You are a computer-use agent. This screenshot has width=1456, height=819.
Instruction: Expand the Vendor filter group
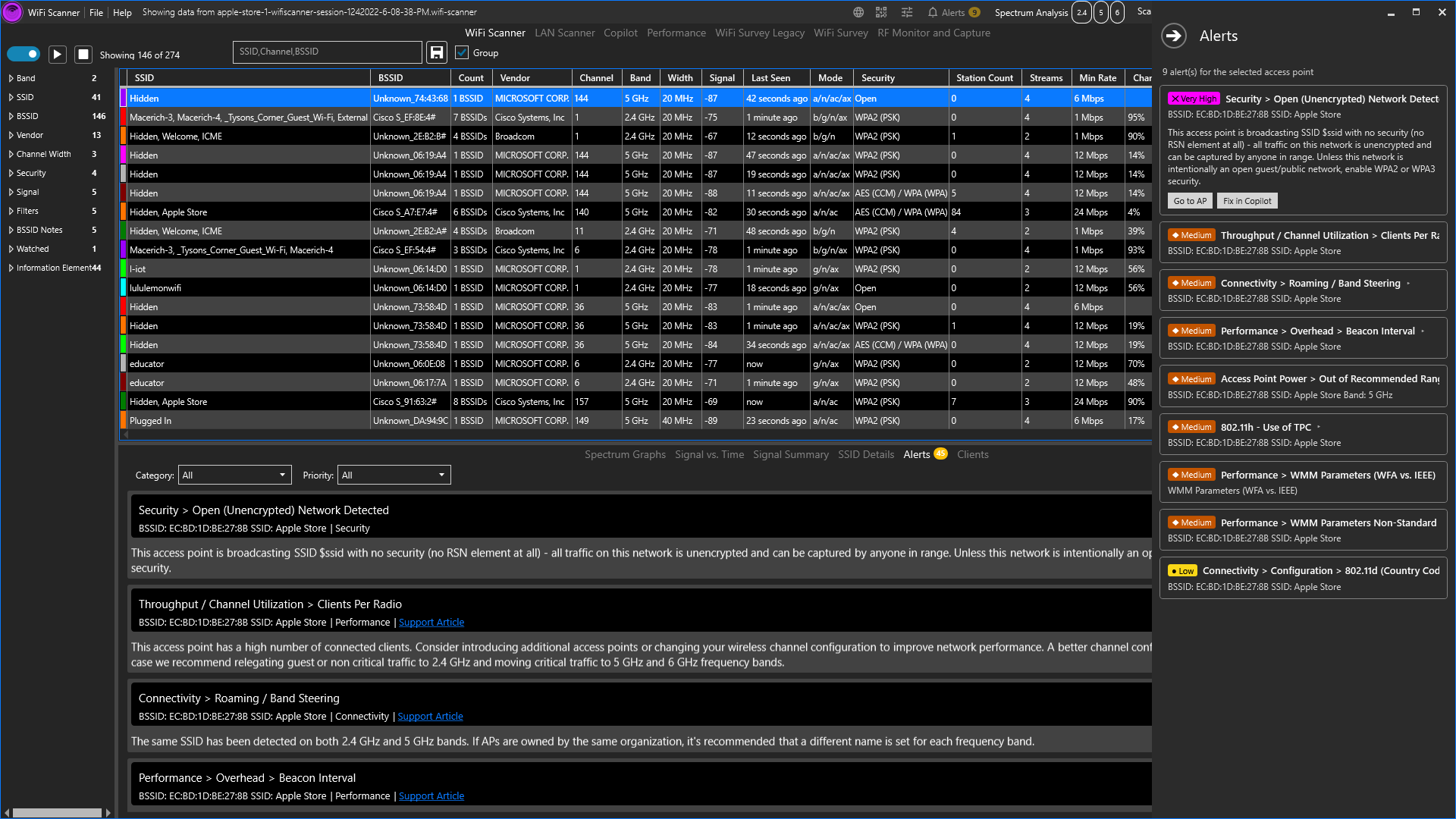pyautogui.click(x=11, y=135)
